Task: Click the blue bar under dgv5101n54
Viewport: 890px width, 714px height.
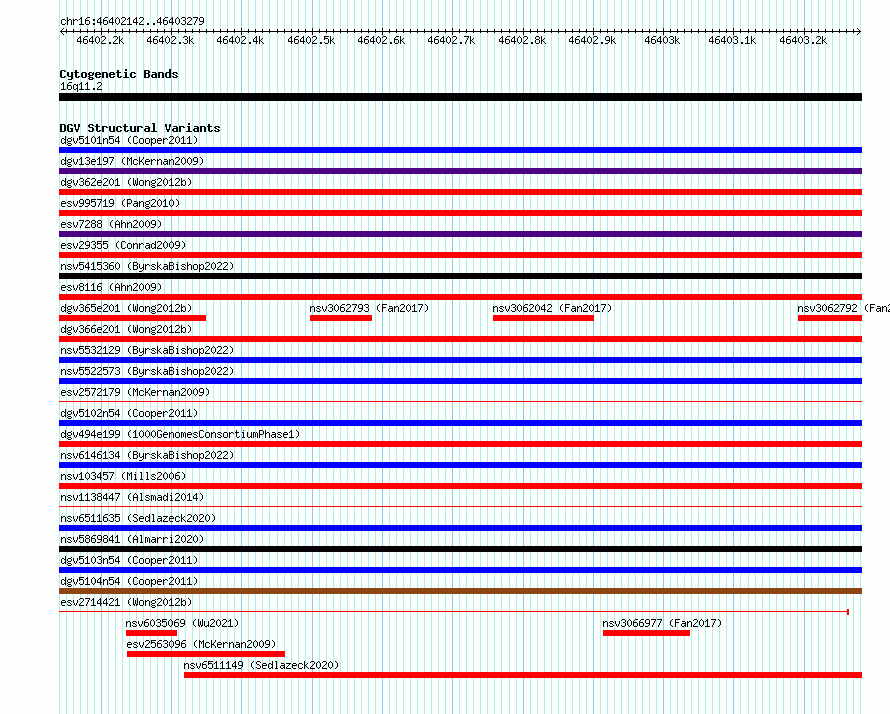Action: [460, 150]
